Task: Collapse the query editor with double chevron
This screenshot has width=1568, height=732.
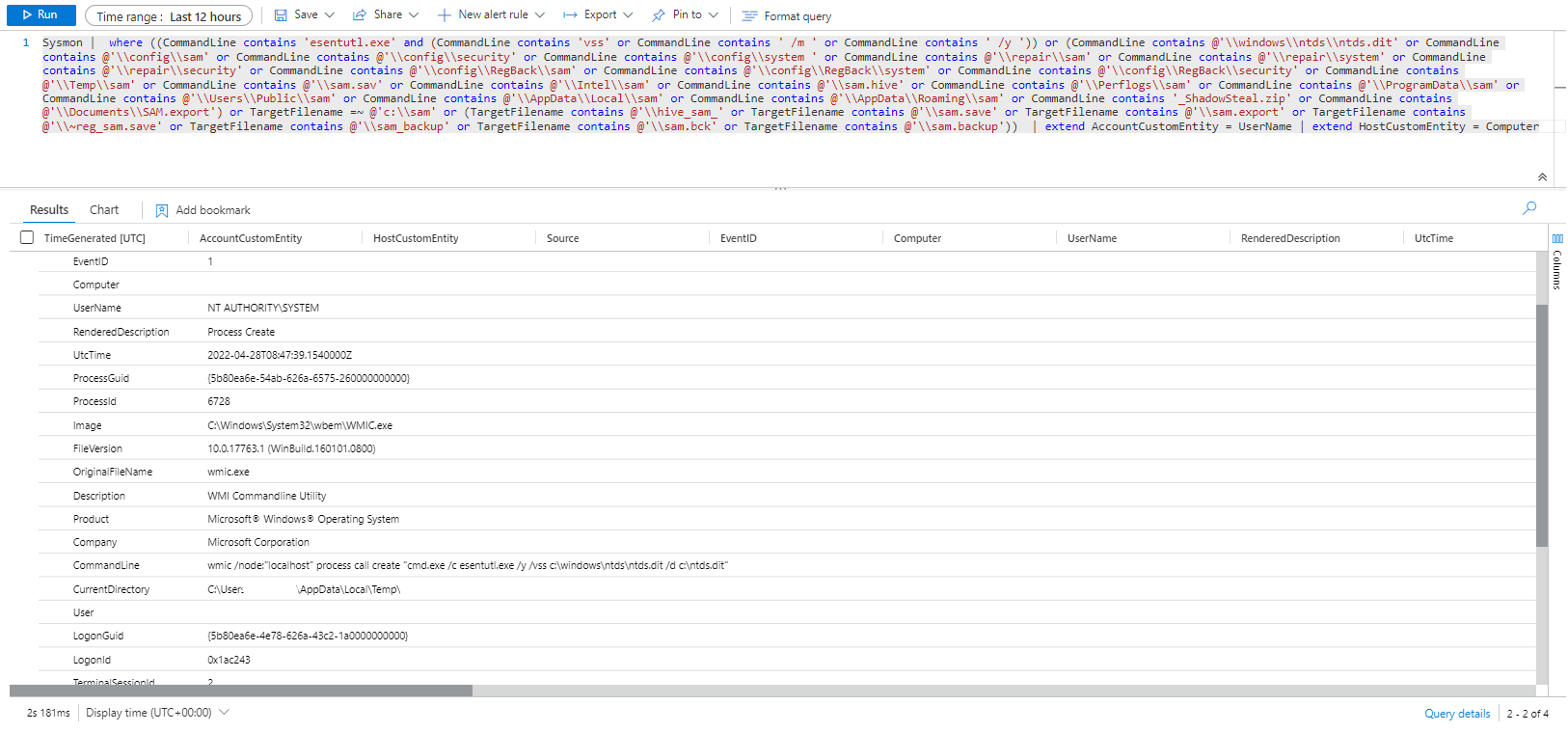Action: (1542, 177)
